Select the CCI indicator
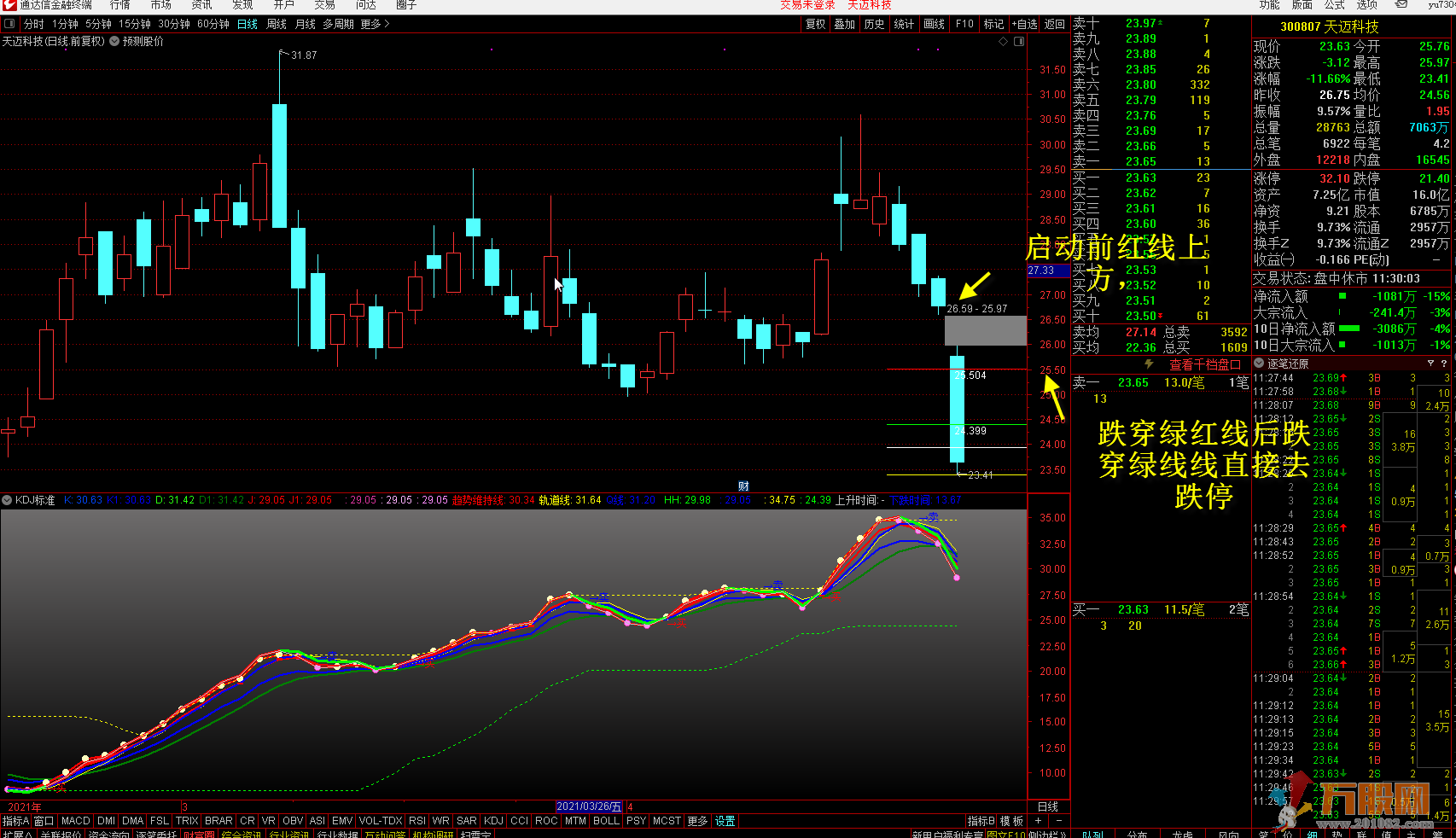 520,821
